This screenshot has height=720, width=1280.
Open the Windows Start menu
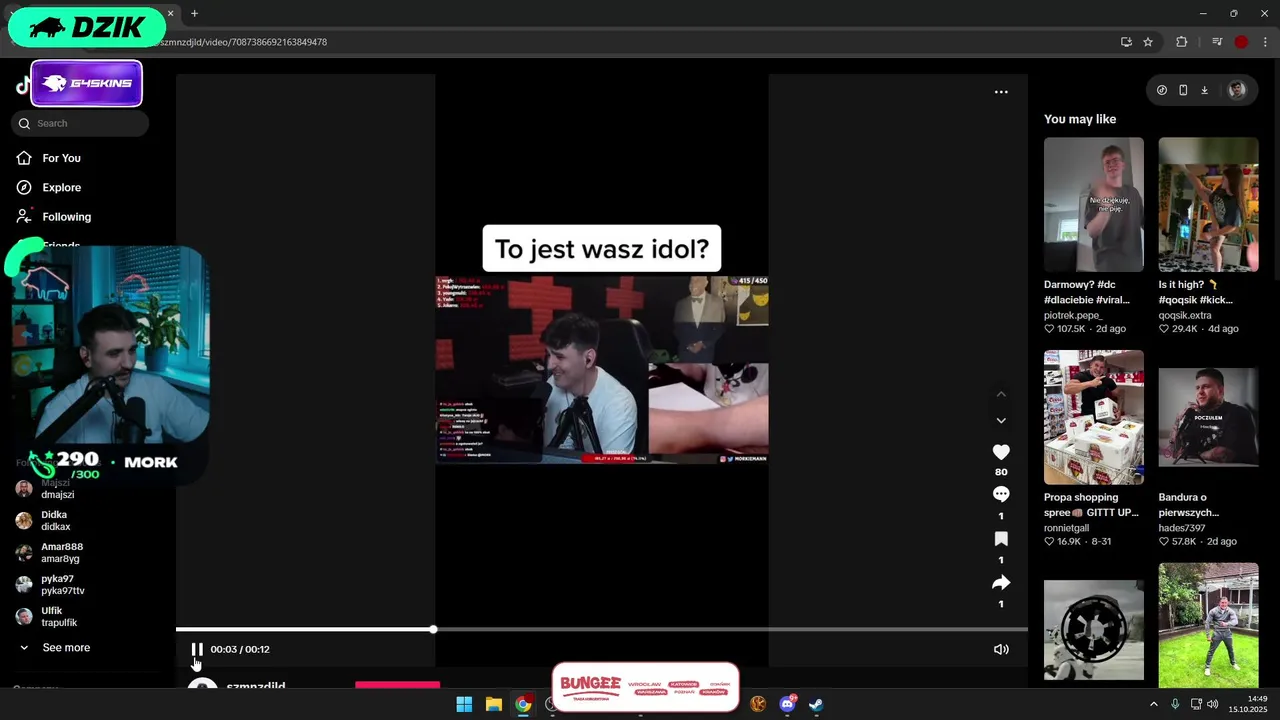point(464,704)
